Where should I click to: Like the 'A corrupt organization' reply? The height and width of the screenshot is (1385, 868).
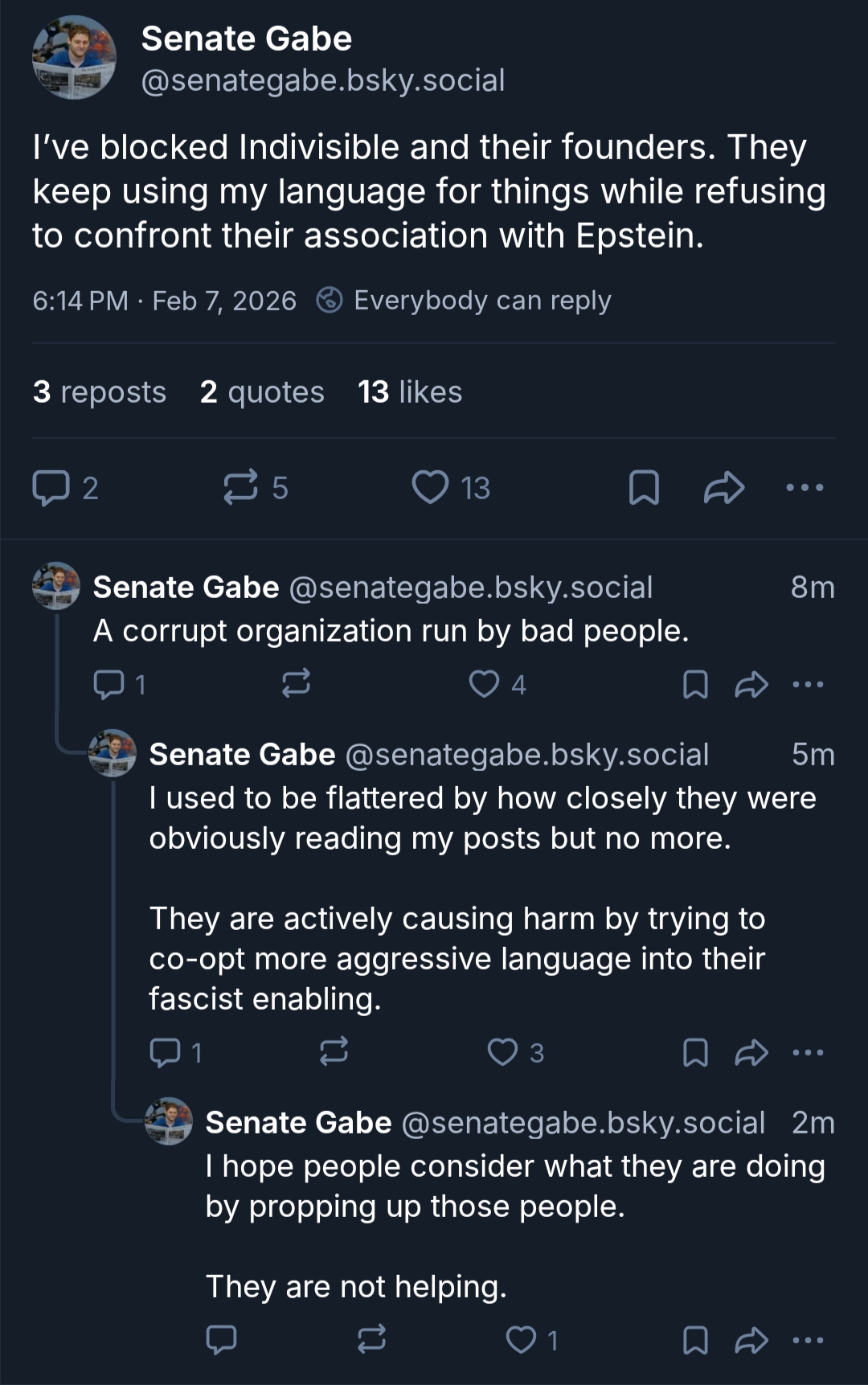(484, 684)
